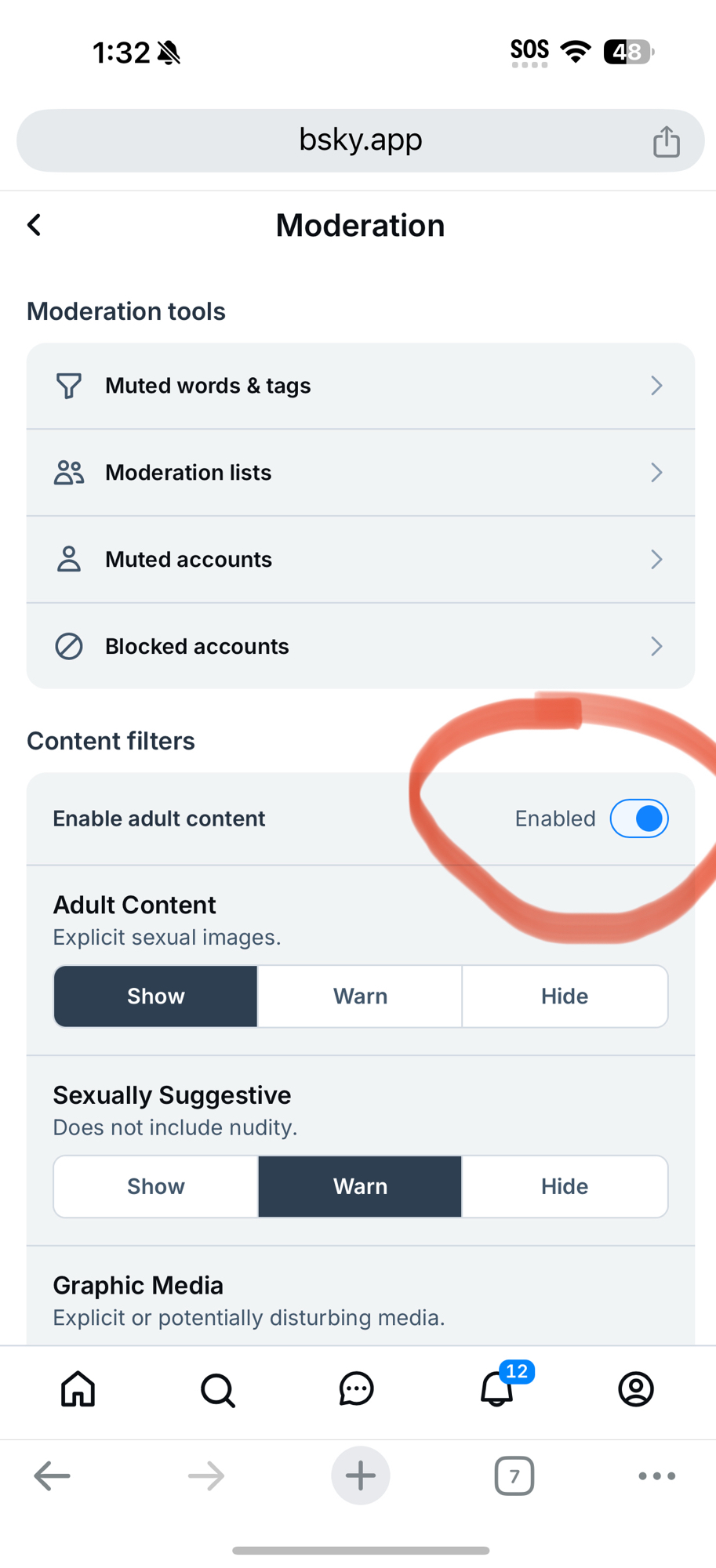Expand the Moderation lists chevron
Viewport: 716px width, 1568px height.
pyautogui.click(x=656, y=473)
